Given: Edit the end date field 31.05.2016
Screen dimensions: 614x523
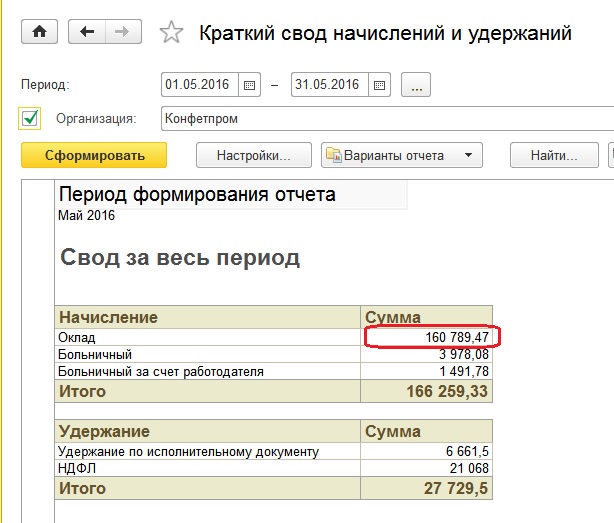Looking at the screenshot, I should (x=330, y=85).
